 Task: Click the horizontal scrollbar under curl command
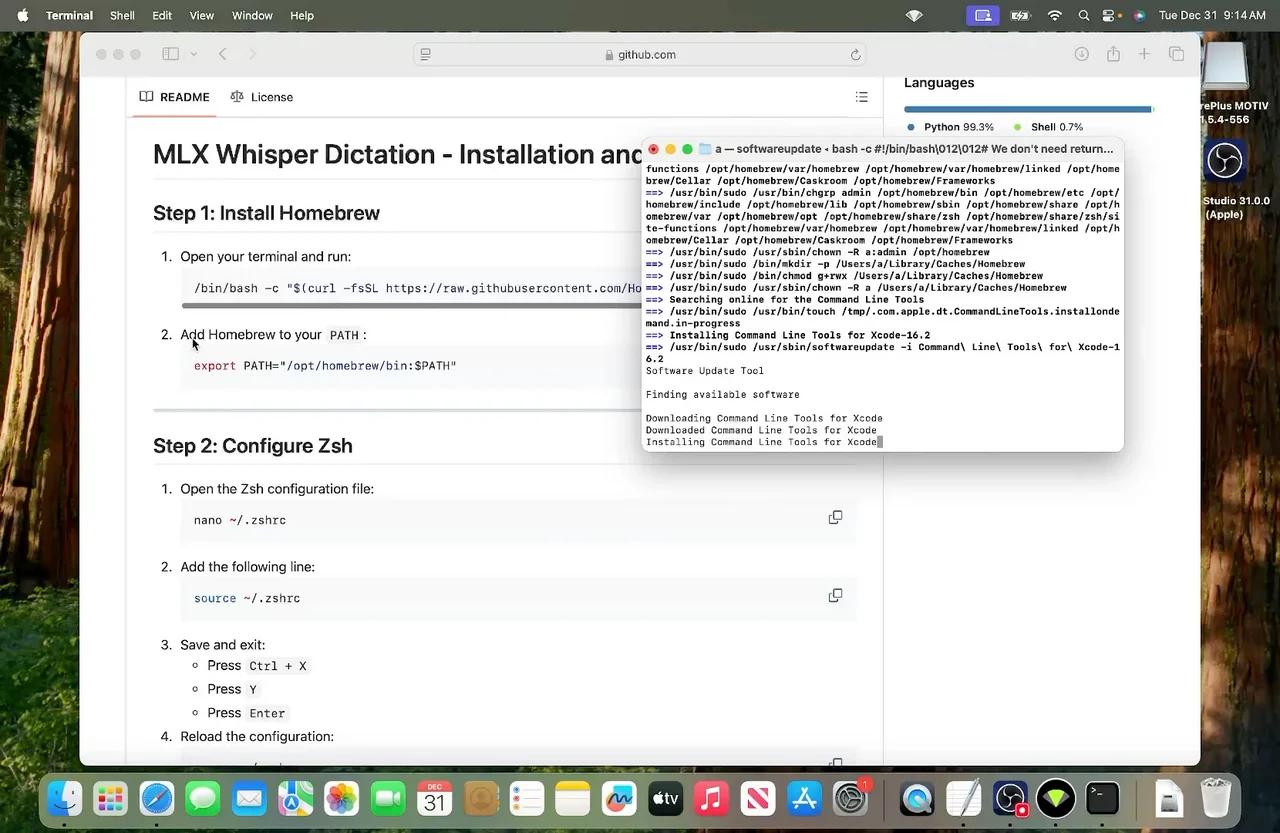(x=410, y=306)
